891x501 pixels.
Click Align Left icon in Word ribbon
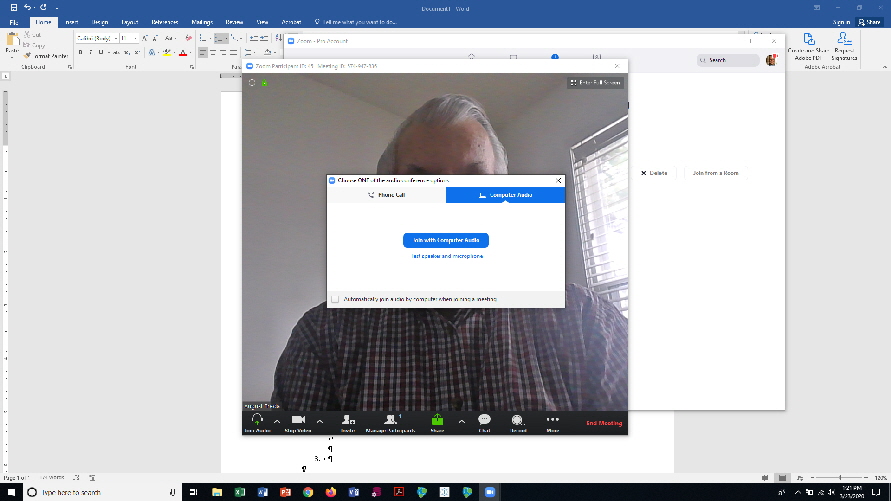tap(203, 52)
